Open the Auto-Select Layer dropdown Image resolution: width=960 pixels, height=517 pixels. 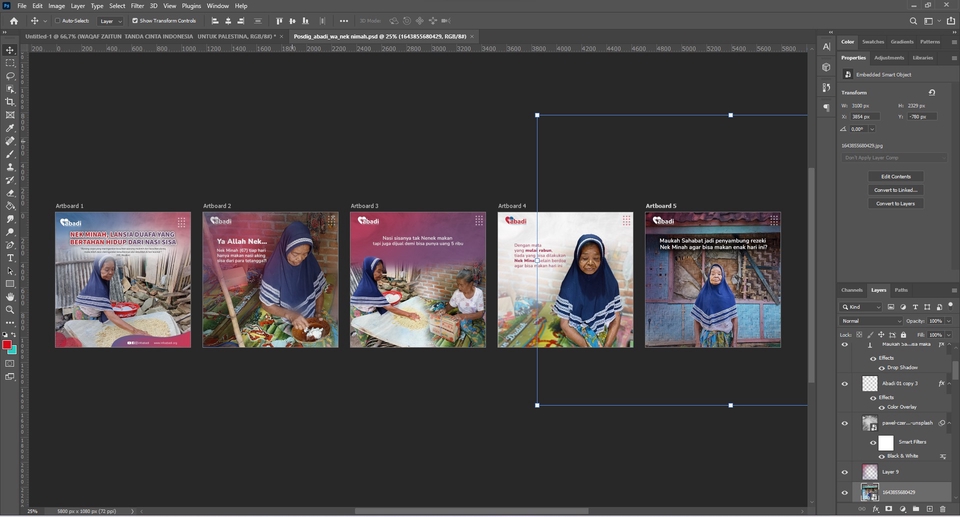tap(111, 21)
